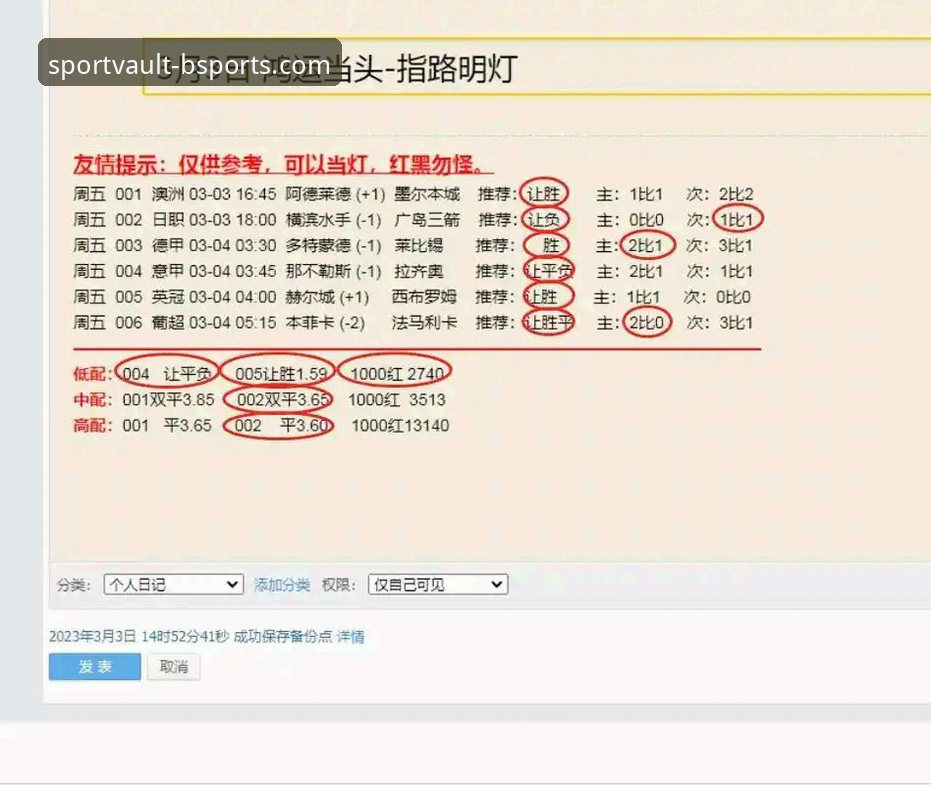The width and height of the screenshot is (931, 785).
Task: Click secondary score 2比2 in row 001
Action: [x=736, y=194]
